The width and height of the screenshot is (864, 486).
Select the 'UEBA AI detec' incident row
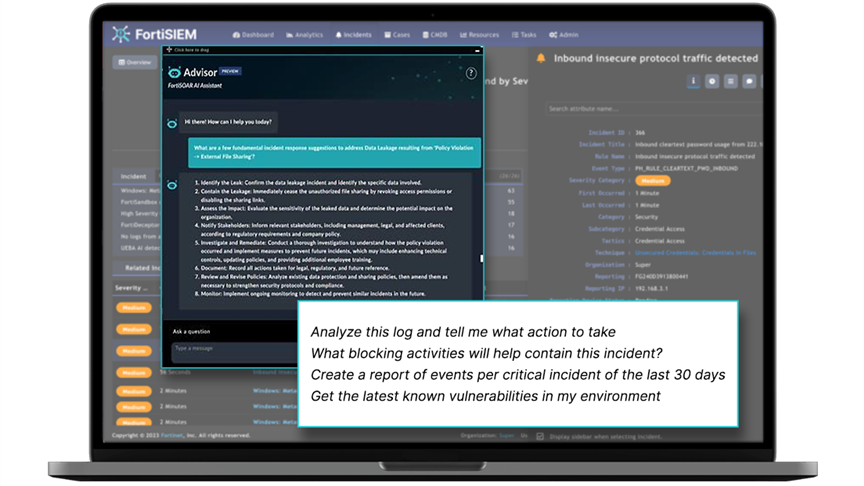click(140, 248)
